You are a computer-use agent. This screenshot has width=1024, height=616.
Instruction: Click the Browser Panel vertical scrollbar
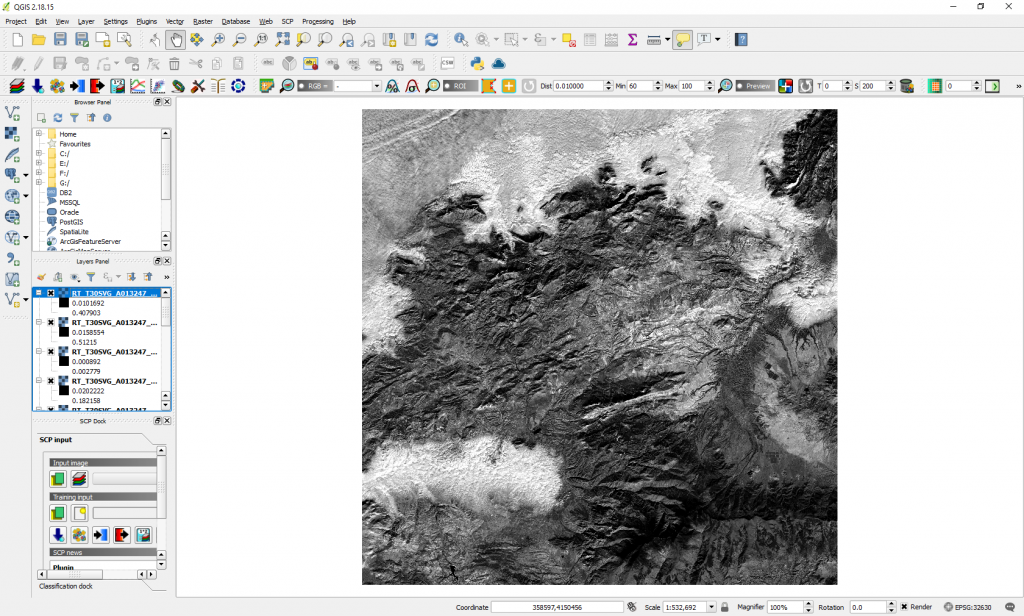click(166, 170)
